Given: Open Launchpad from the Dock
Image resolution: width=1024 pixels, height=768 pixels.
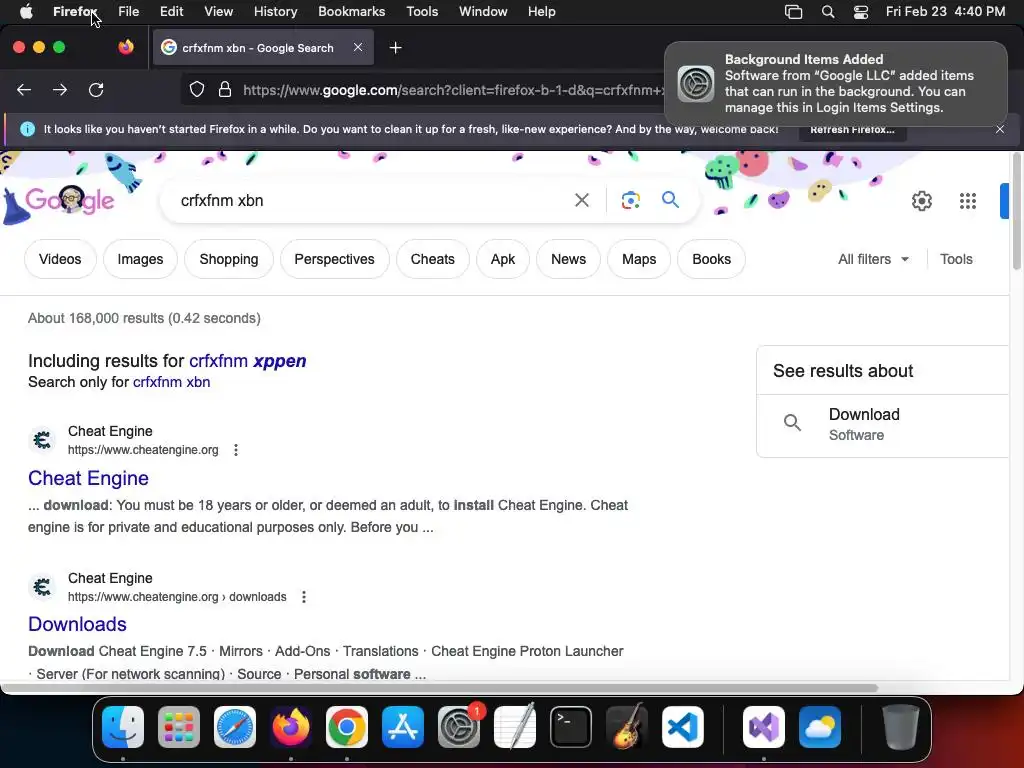Looking at the screenshot, I should coord(179,727).
